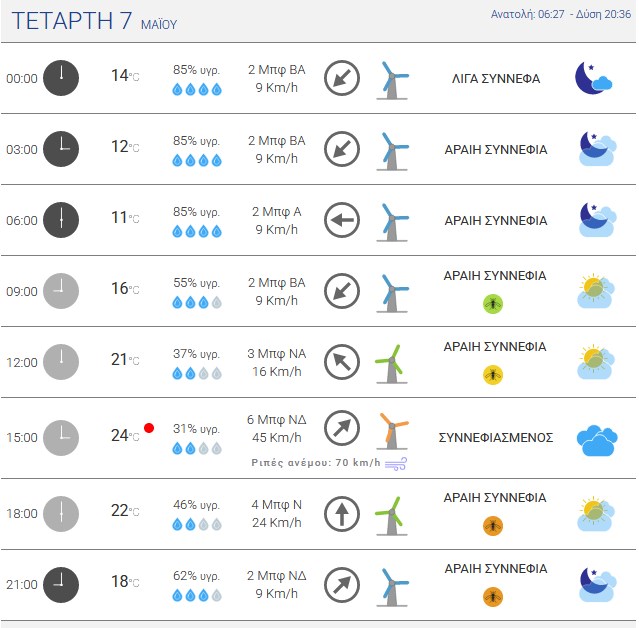The width and height of the screenshot is (639, 628).
Task: Click the orange windmill icon at 15:00
Action: 392,431
